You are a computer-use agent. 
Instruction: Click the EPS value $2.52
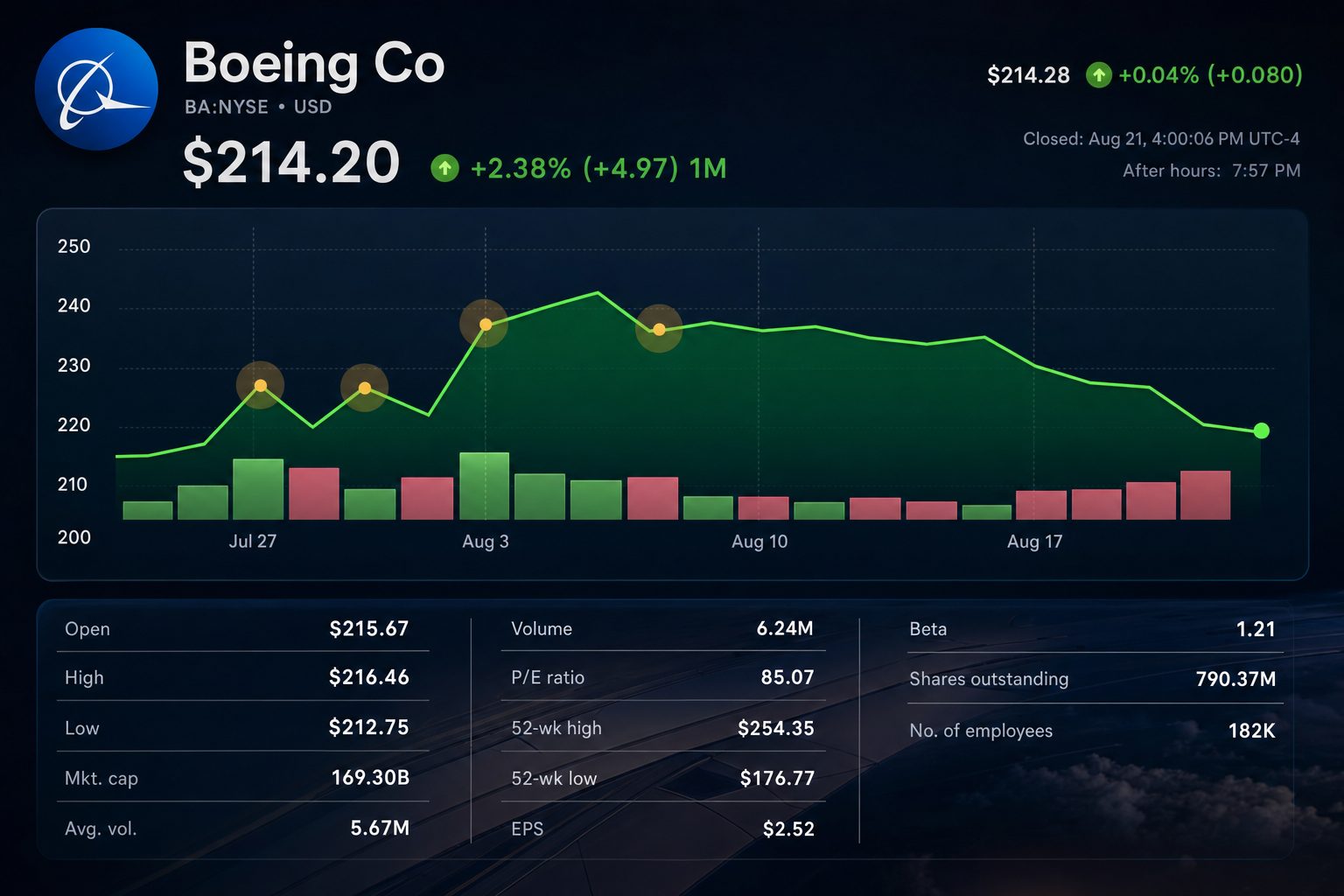tap(788, 829)
